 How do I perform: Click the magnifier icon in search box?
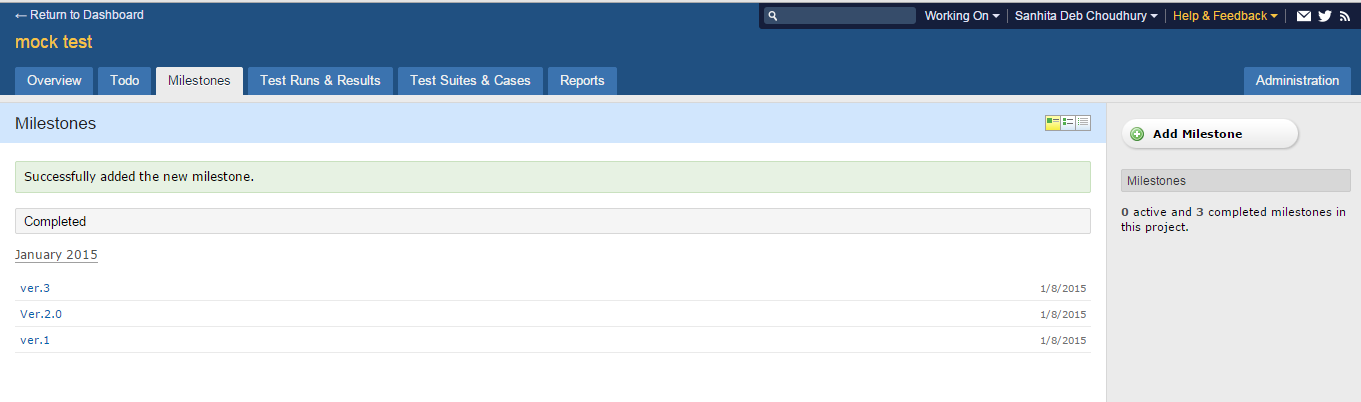tap(773, 16)
